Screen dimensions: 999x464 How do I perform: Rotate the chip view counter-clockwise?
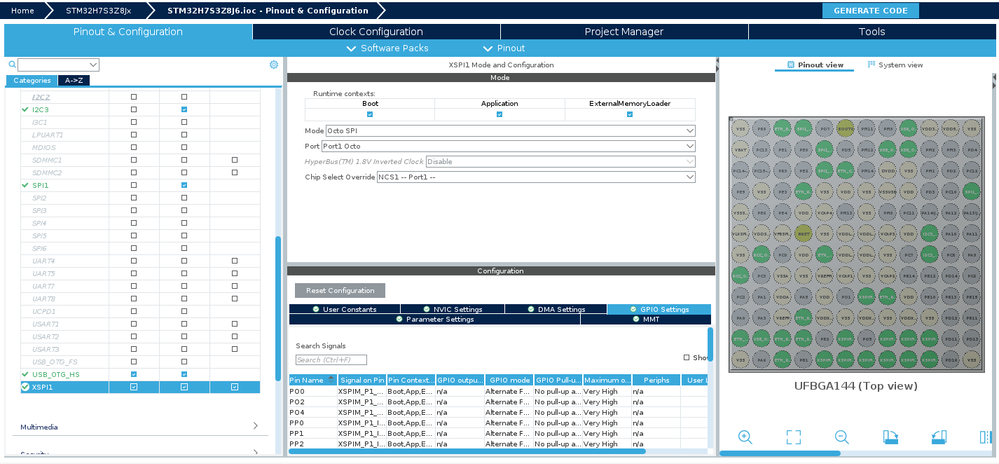pyautogui.click(x=938, y=437)
